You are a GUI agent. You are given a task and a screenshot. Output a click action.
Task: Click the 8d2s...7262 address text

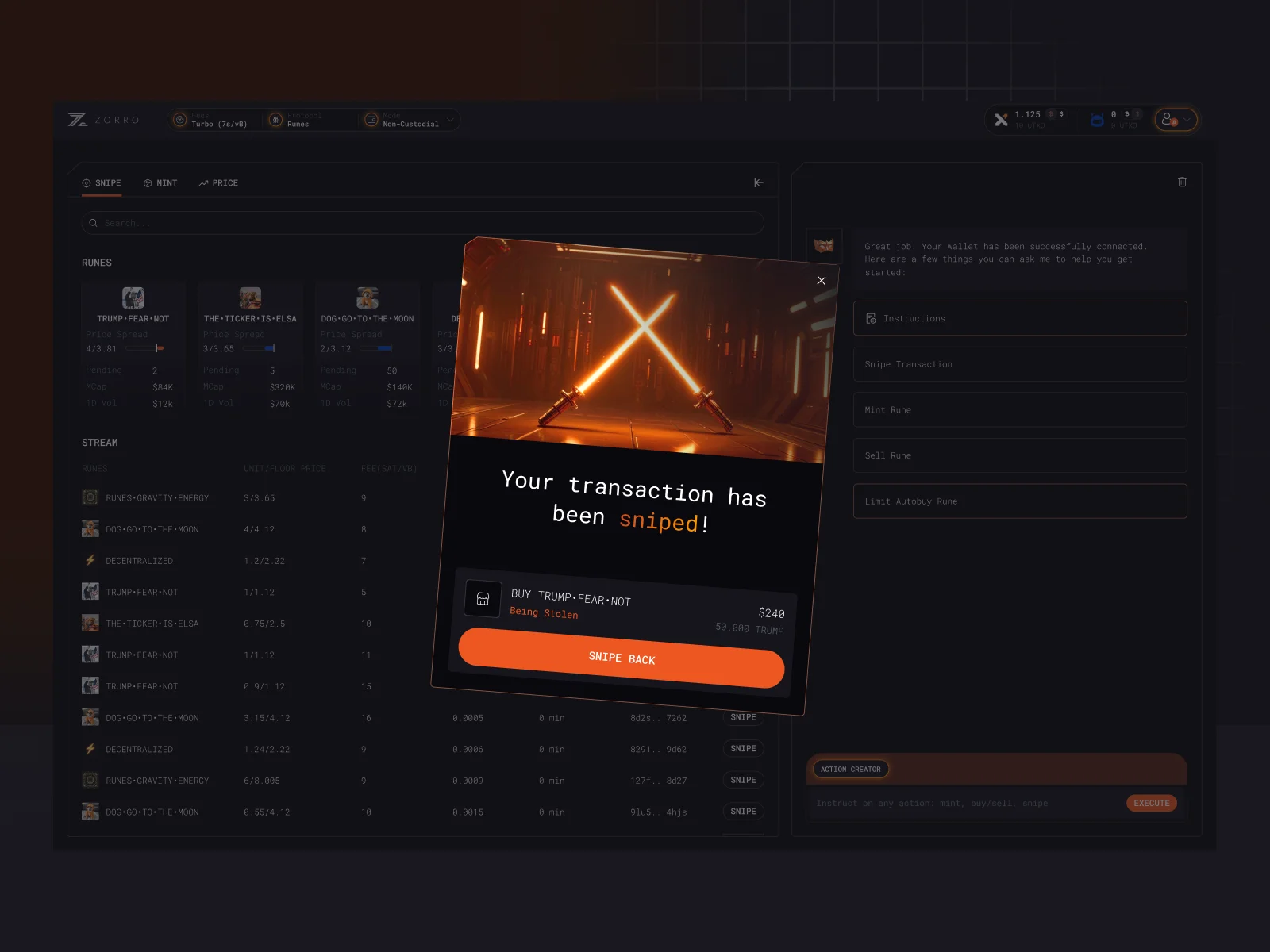click(659, 718)
